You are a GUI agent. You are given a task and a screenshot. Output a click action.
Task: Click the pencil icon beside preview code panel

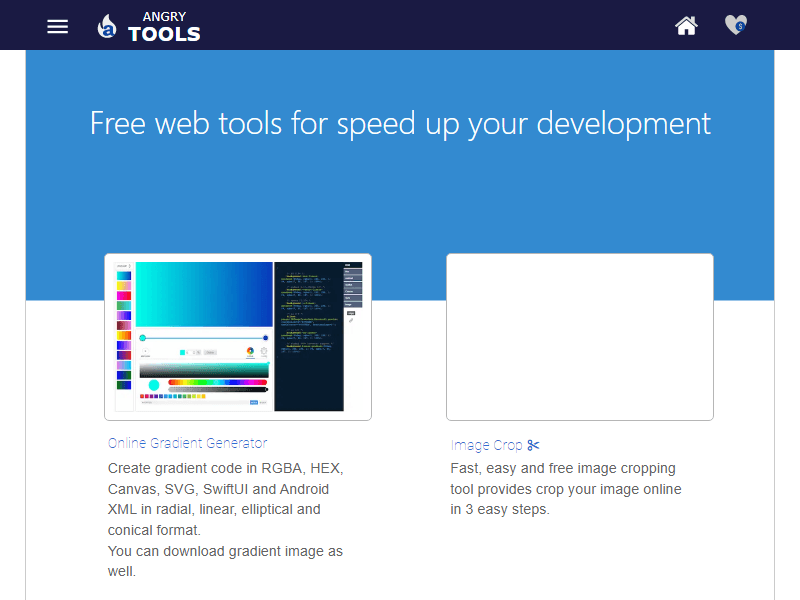[x=350, y=321]
